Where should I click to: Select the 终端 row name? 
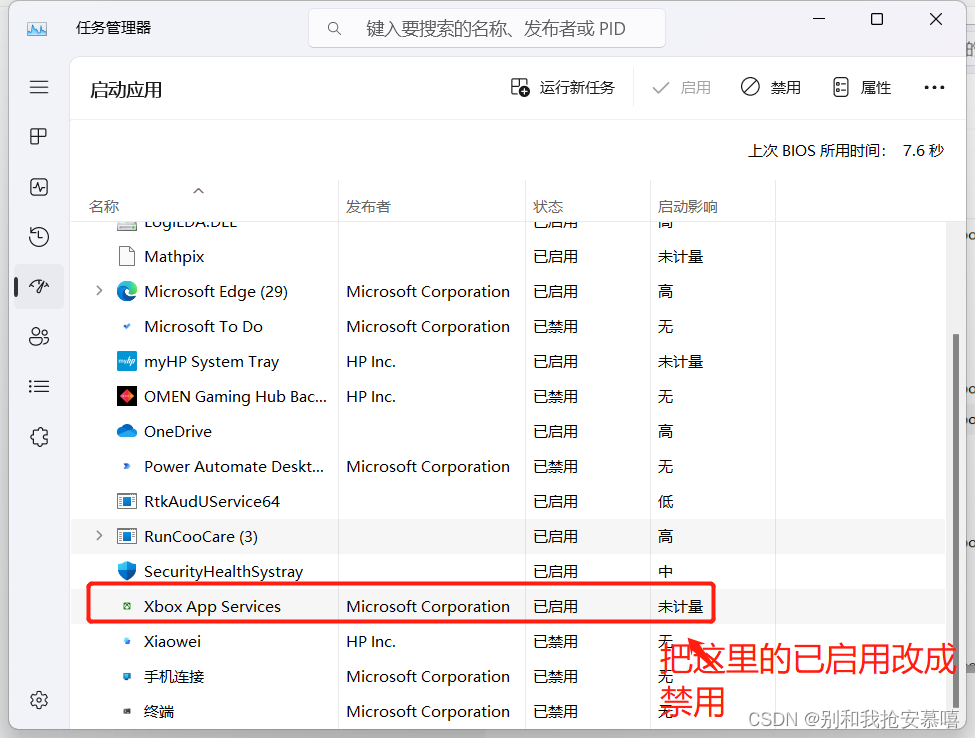coord(159,711)
